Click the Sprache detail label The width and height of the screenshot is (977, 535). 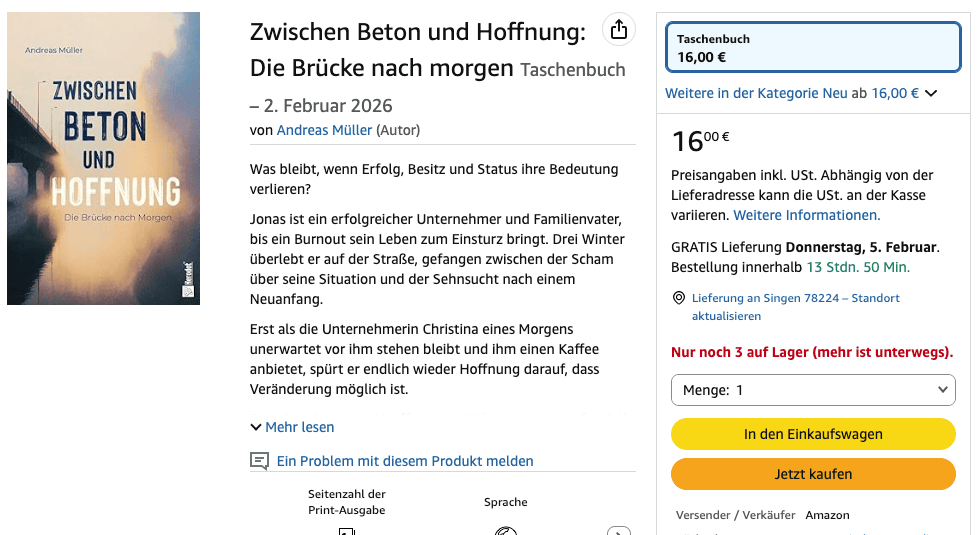pos(506,502)
